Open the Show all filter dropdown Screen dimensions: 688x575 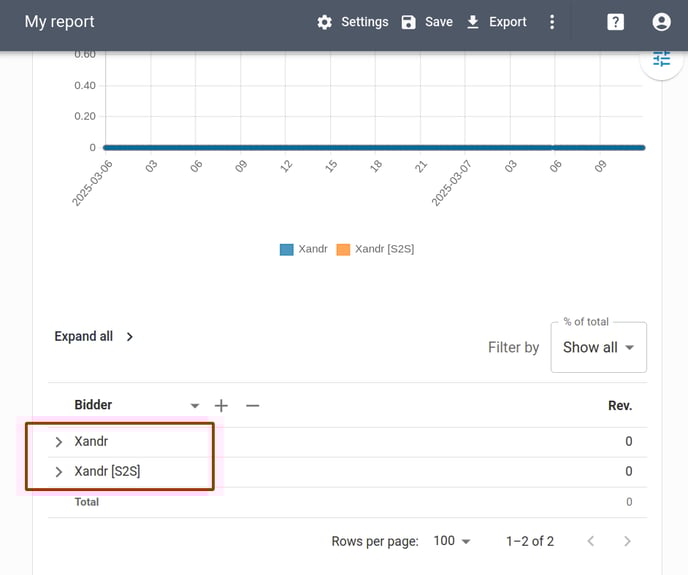point(598,347)
